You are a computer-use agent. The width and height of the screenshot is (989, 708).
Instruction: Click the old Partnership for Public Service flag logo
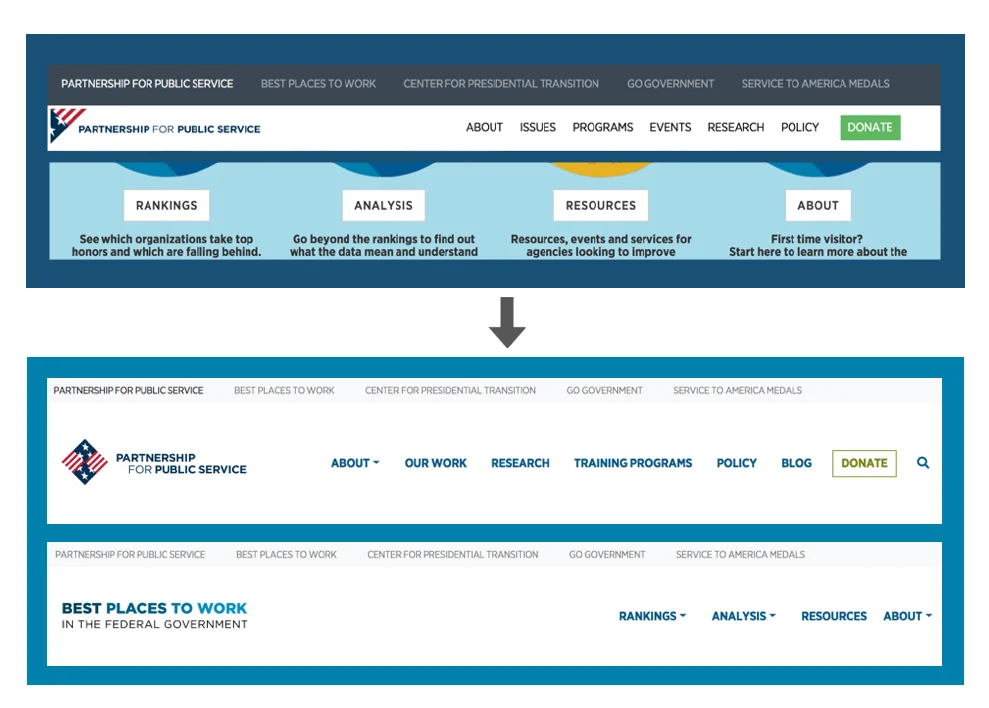click(155, 126)
